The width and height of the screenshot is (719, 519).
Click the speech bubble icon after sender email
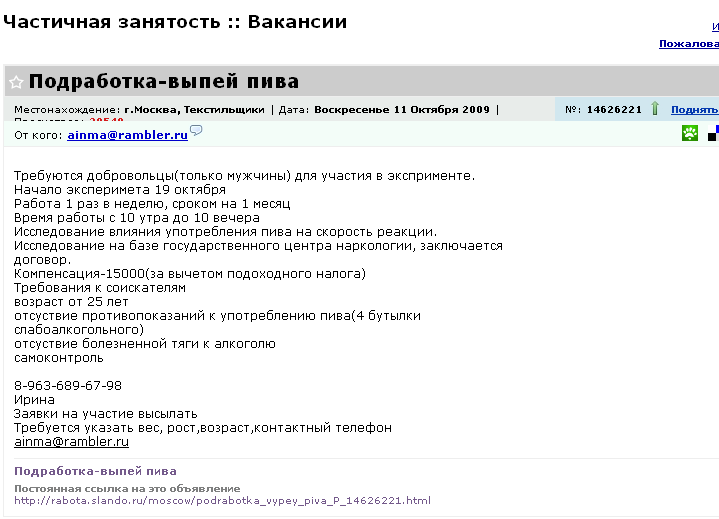pyautogui.click(x=196, y=131)
